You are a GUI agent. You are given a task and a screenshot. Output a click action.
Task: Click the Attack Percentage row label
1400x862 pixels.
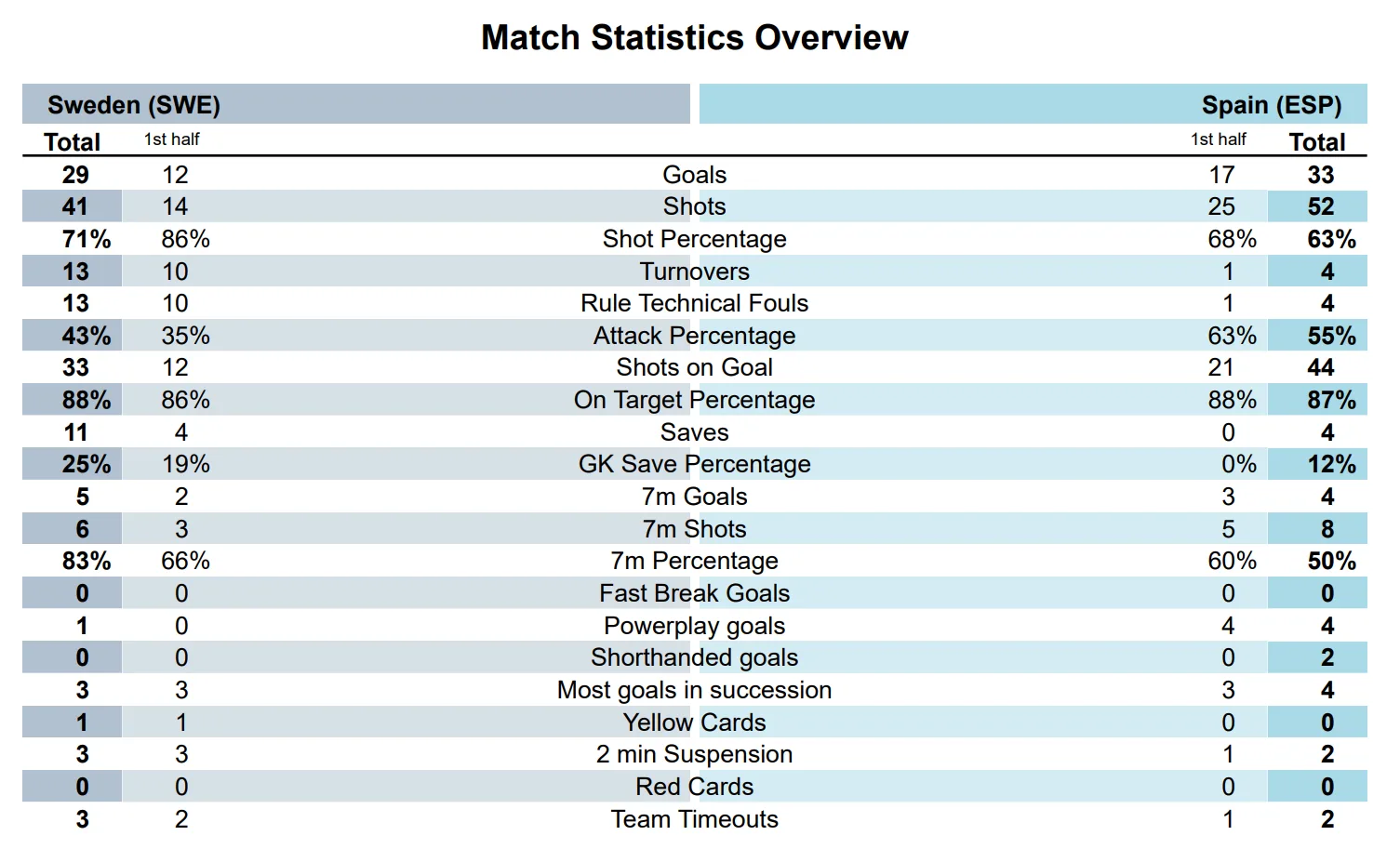pyautogui.click(x=694, y=336)
